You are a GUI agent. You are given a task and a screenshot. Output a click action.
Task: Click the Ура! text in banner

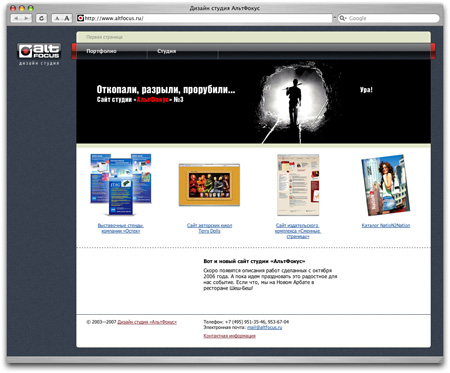coord(366,90)
